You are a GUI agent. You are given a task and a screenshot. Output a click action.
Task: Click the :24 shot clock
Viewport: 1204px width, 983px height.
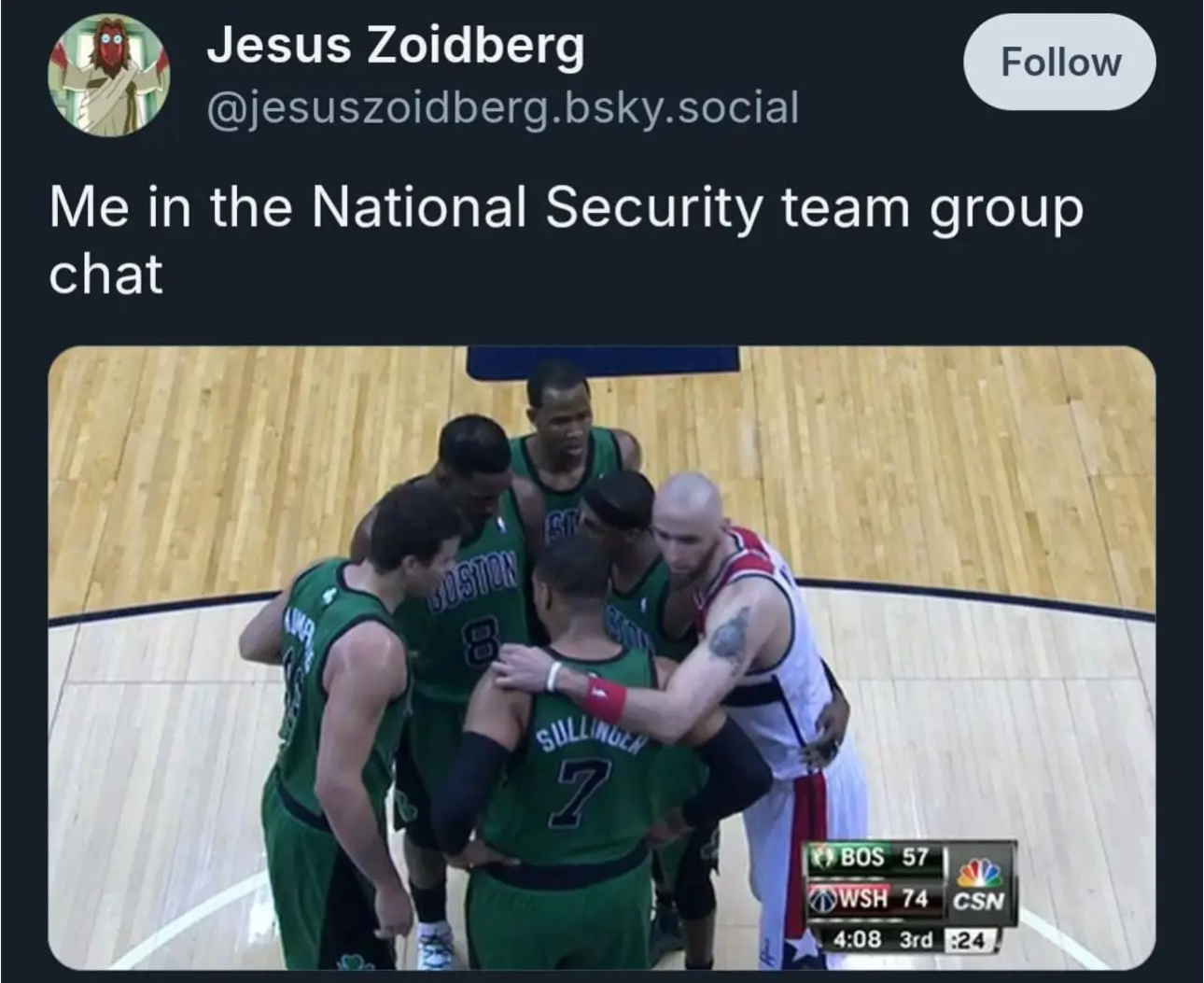tap(971, 939)
